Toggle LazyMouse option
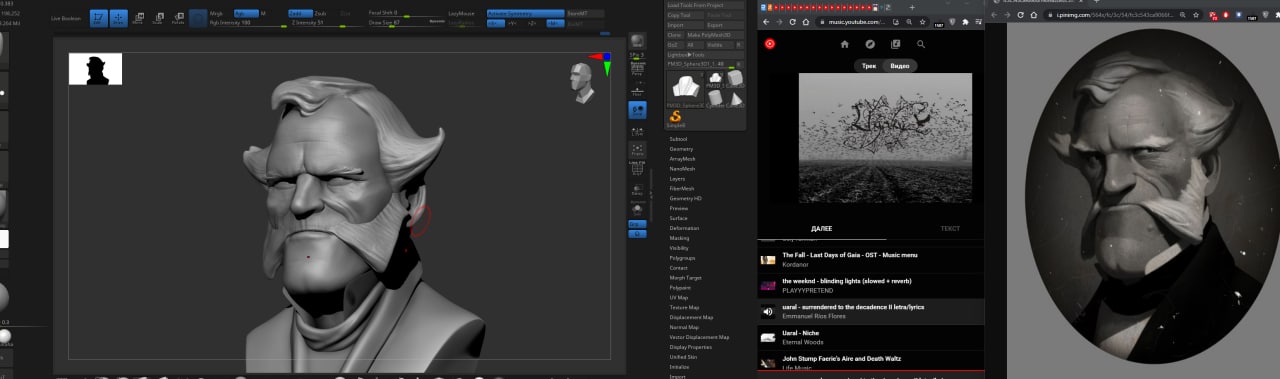 tap(462, 13)
